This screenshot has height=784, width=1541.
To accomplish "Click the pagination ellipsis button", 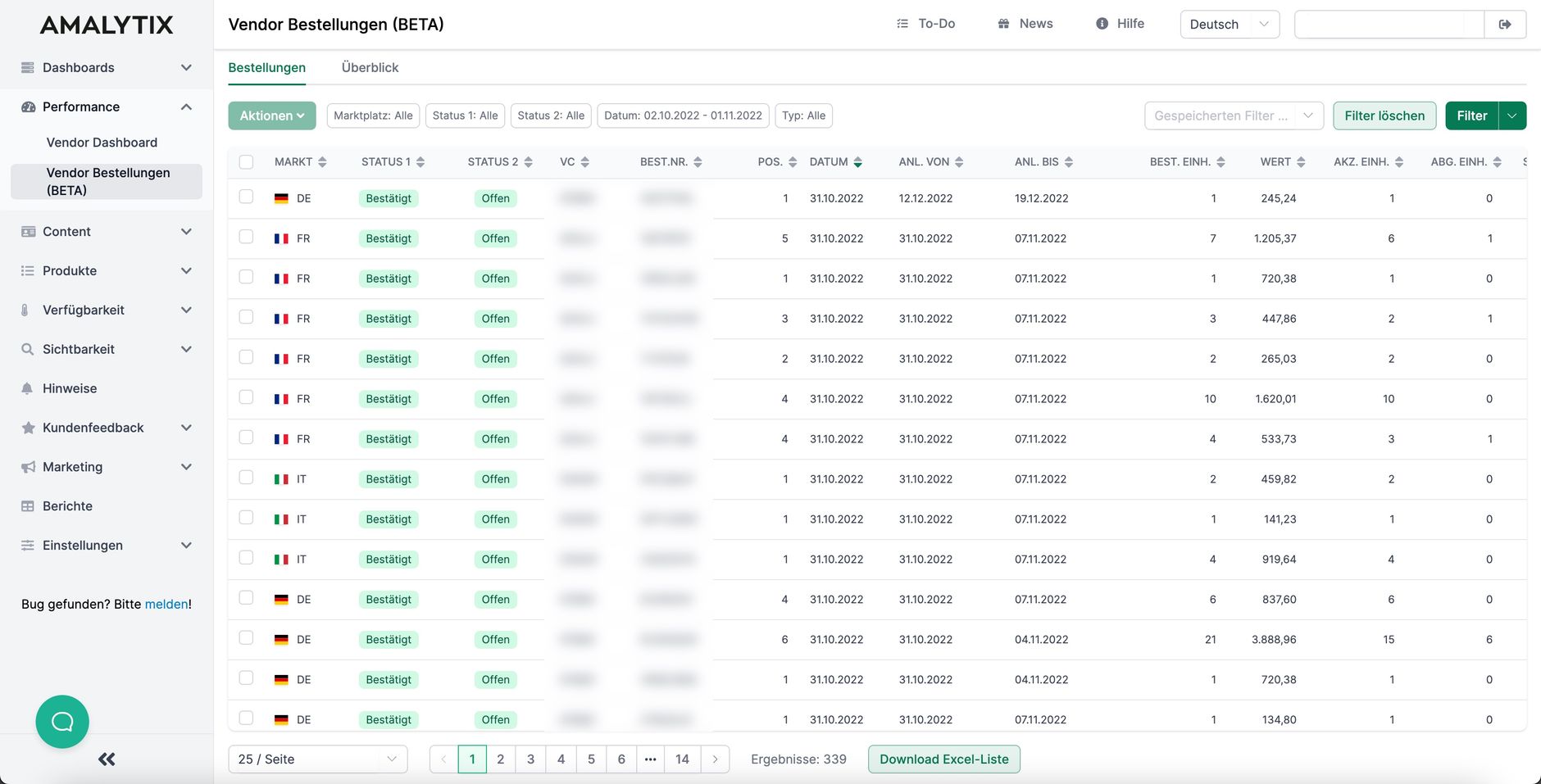I will click(x=651, y=759).
